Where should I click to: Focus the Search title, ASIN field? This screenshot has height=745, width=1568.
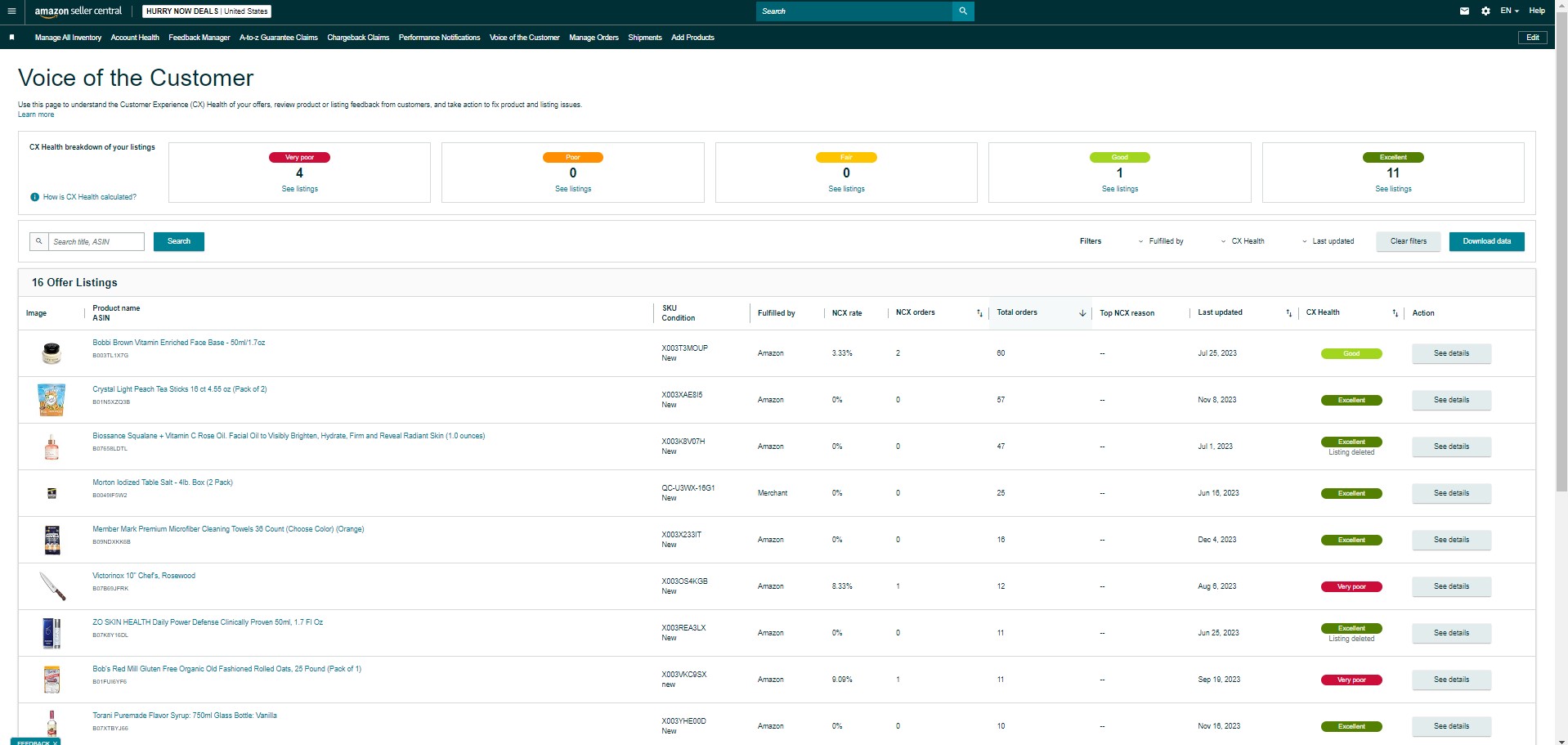point(96,242)
